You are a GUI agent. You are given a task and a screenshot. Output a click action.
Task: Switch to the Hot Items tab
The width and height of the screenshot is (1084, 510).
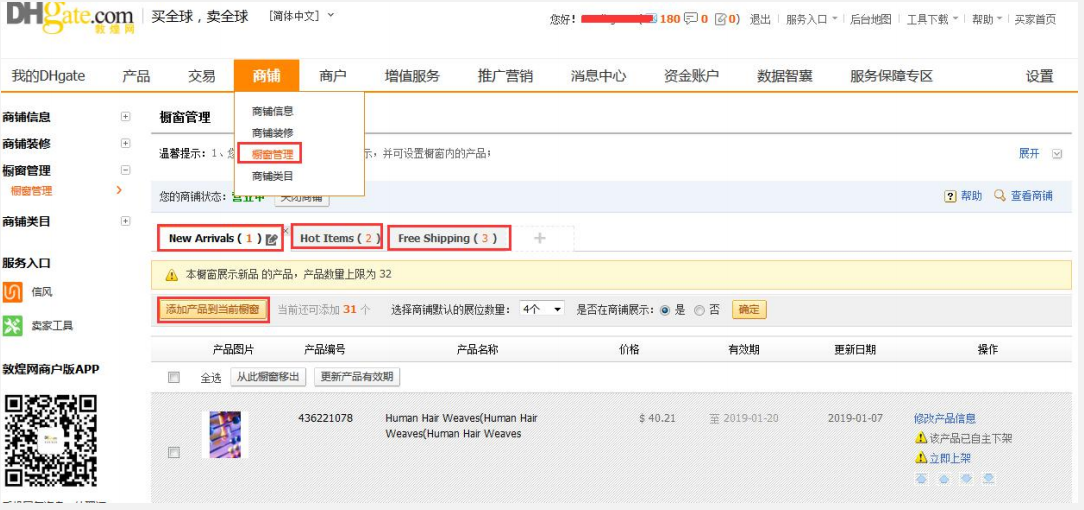(337, 238)
